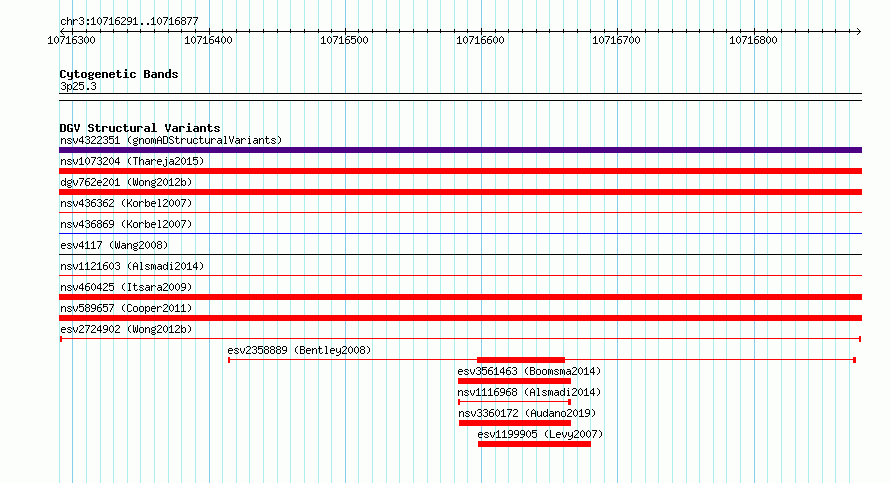Click the 10716300 ruler tick label
Viewport: 890px width, 483px height.
(x=72, y=40)
